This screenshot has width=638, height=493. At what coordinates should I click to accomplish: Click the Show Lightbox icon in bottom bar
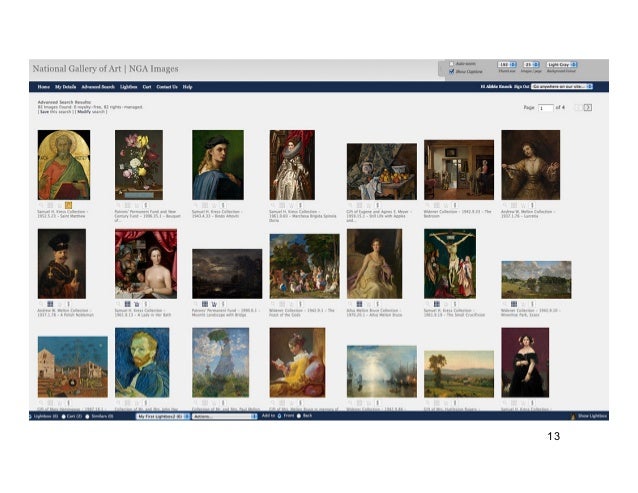(x=573, y=416)
